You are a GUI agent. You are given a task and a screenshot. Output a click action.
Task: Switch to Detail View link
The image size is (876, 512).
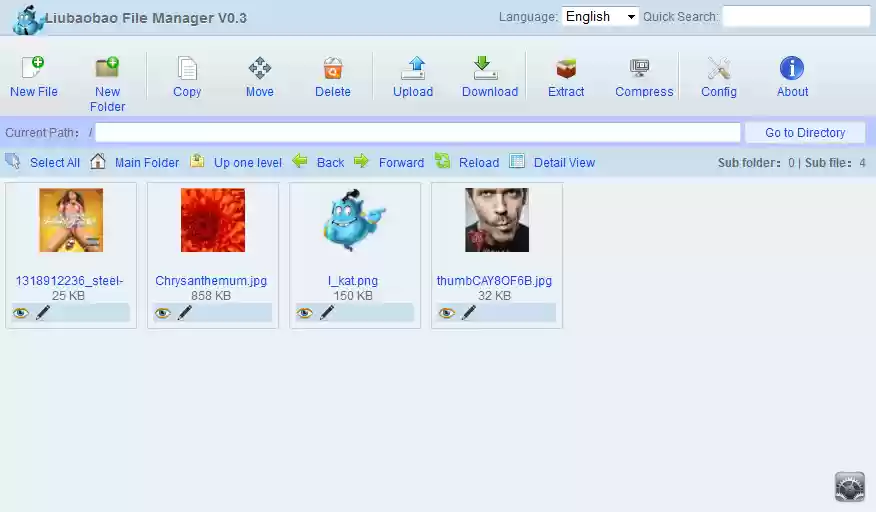[564, 163]
